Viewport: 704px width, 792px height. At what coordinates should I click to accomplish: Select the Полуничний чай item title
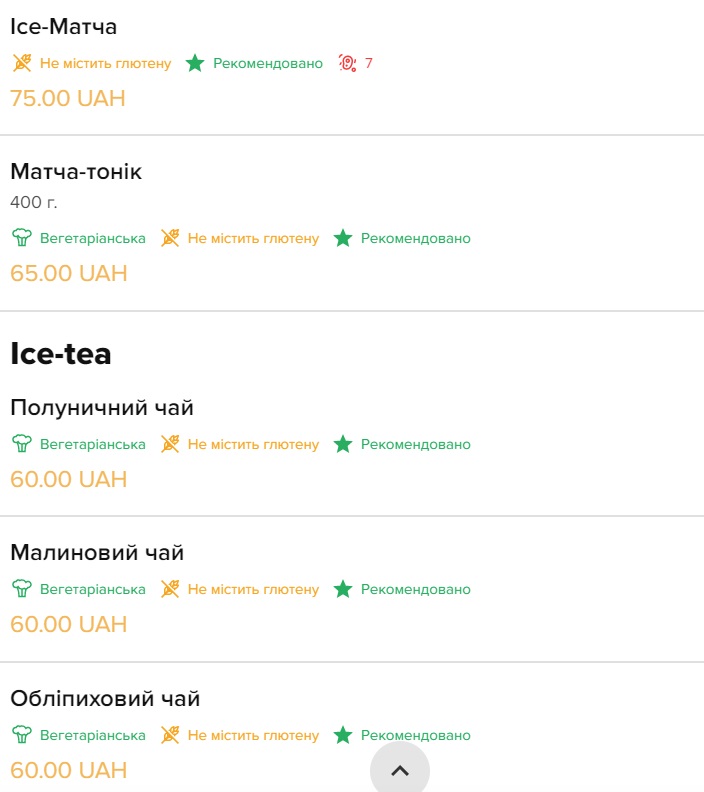point(102,408)
